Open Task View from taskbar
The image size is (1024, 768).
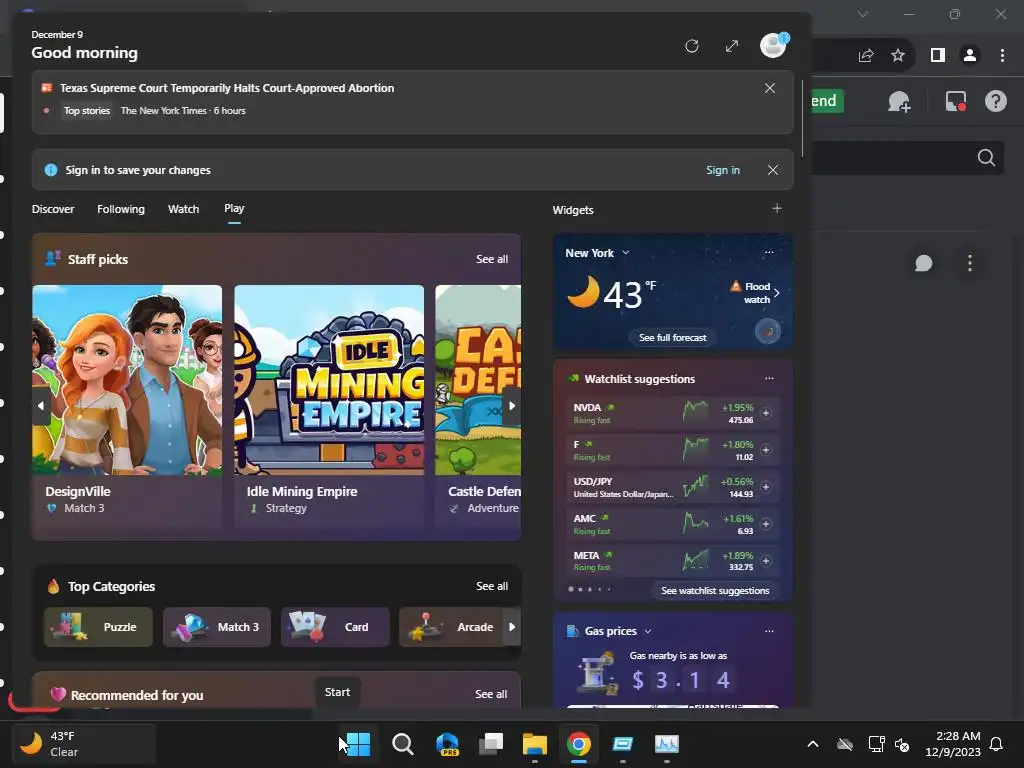pos(491,744)
